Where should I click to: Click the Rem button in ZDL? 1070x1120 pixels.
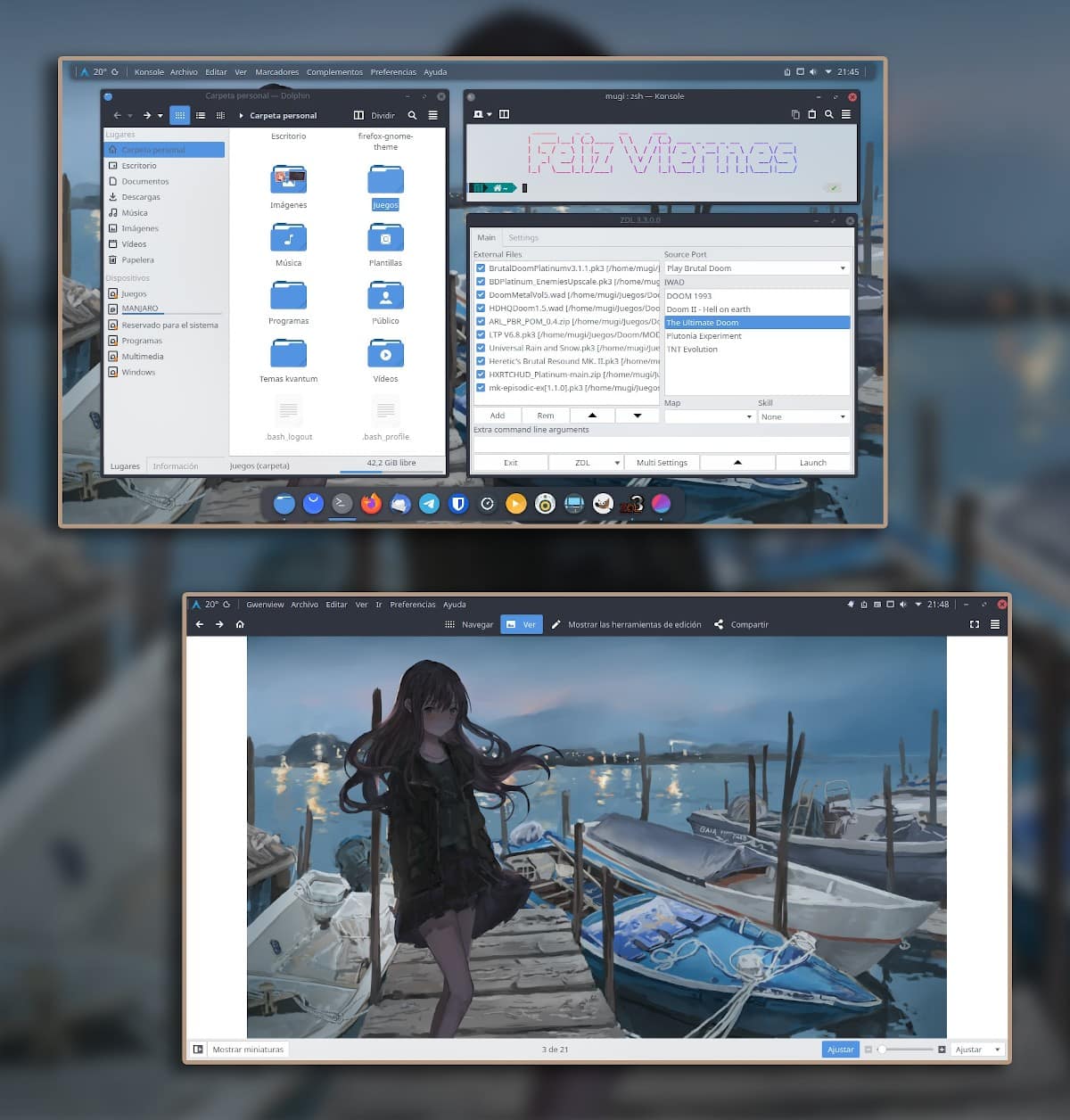pos(545,416)
